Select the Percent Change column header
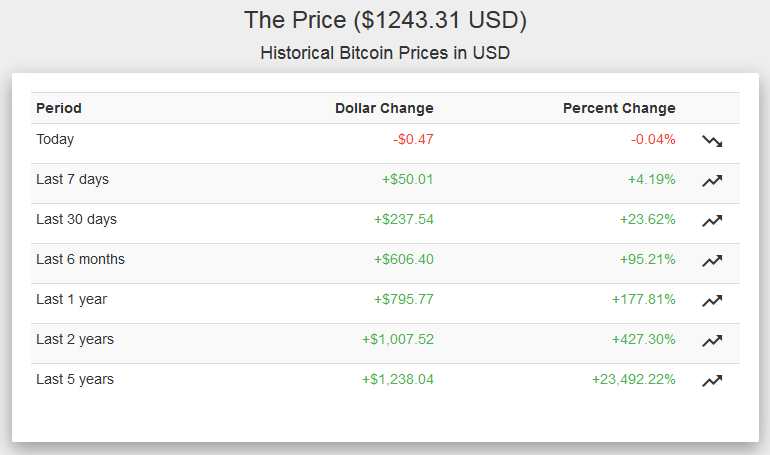This screenshot has width=770, height=455. click(x=619, y=108)
